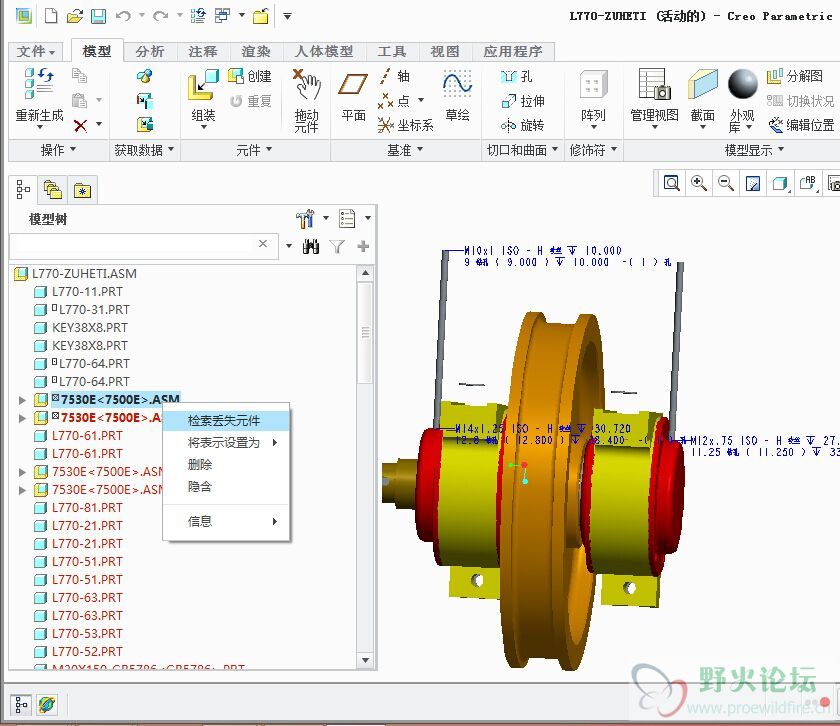The image size is (840, 726).
Task: Click Edit Position (编辑位置)
Action: [801, 125]
